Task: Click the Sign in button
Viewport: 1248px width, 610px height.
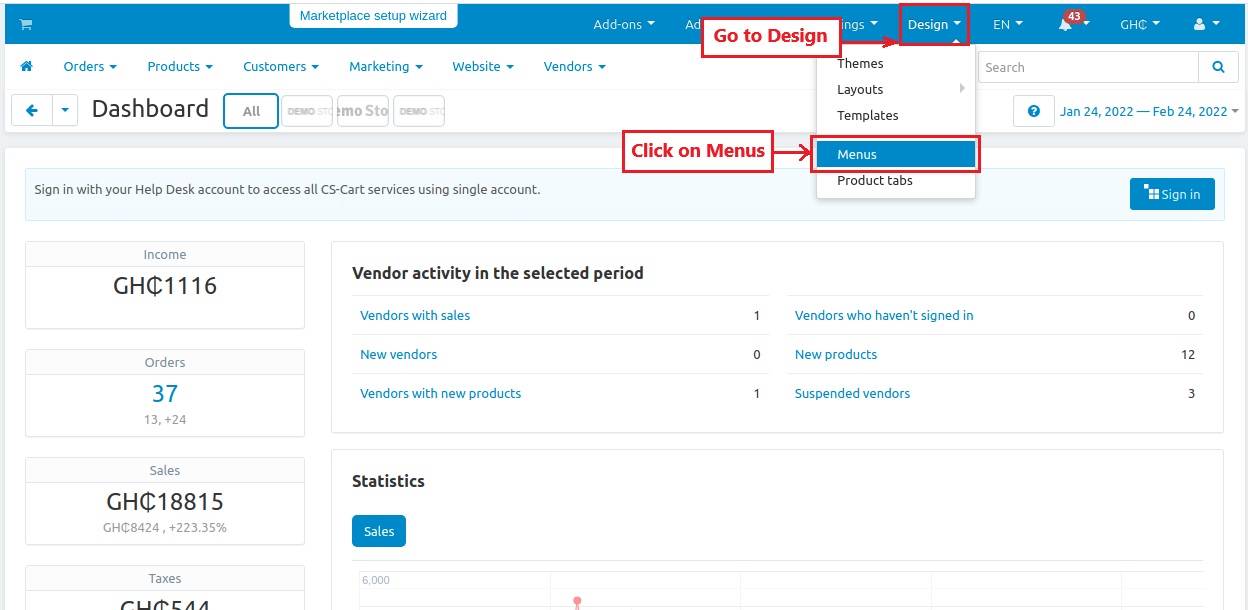Action: click(x=1172, y=194)
